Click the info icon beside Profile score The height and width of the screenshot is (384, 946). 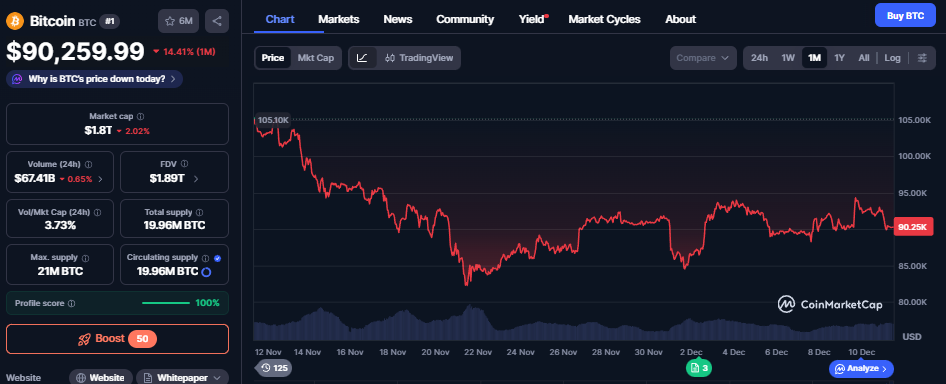[71, 303]
